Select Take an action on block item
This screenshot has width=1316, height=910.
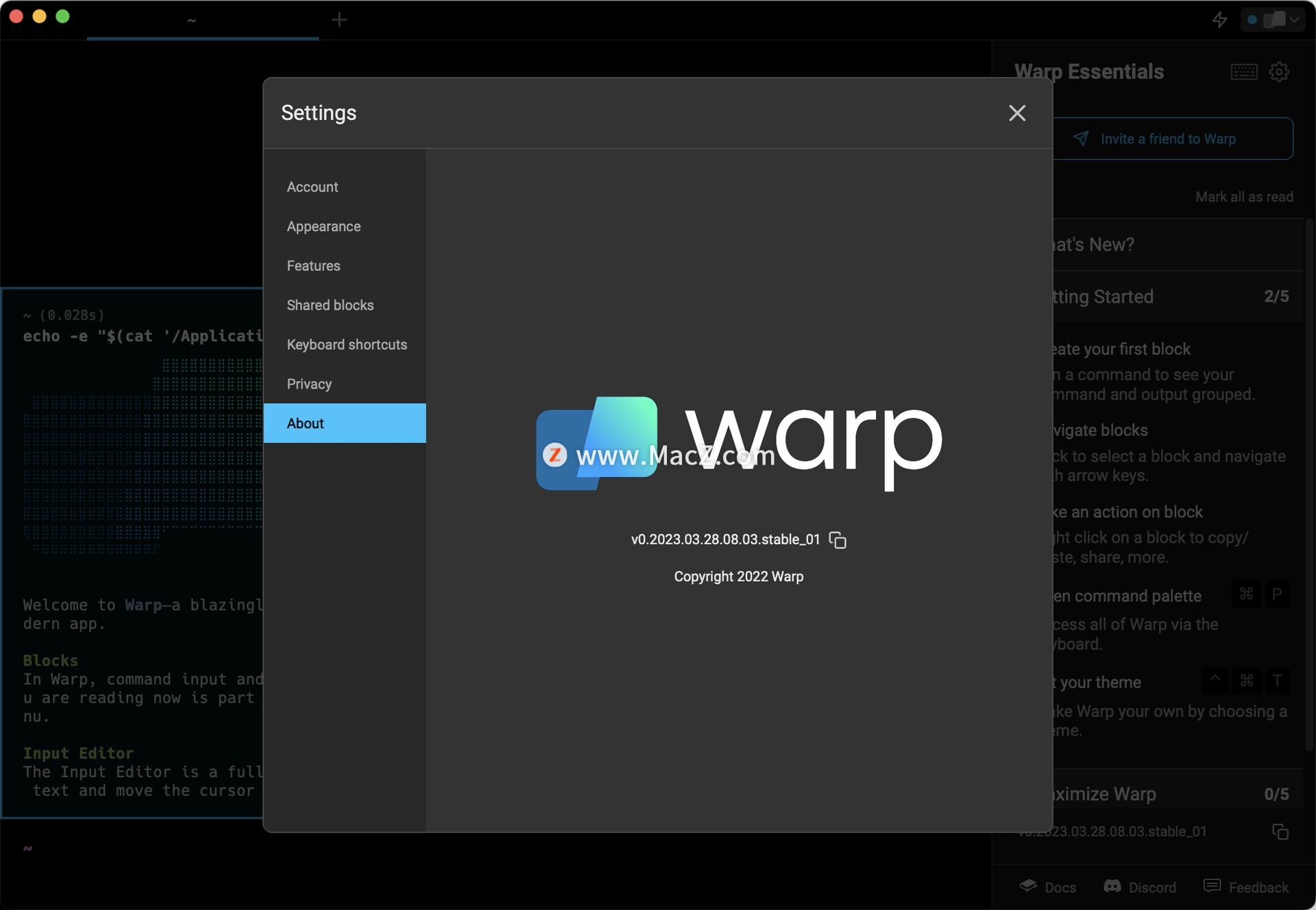tap(1172, 534)
